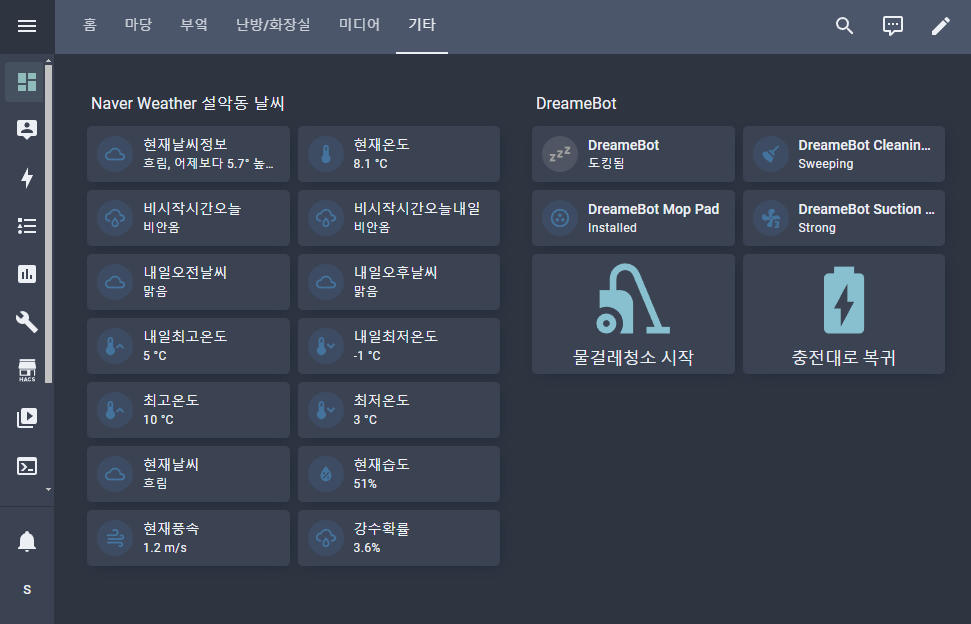The image size is (971, 624).
Task: Click the thermometer-up icon of 내일최고온도
Action: 115,346
